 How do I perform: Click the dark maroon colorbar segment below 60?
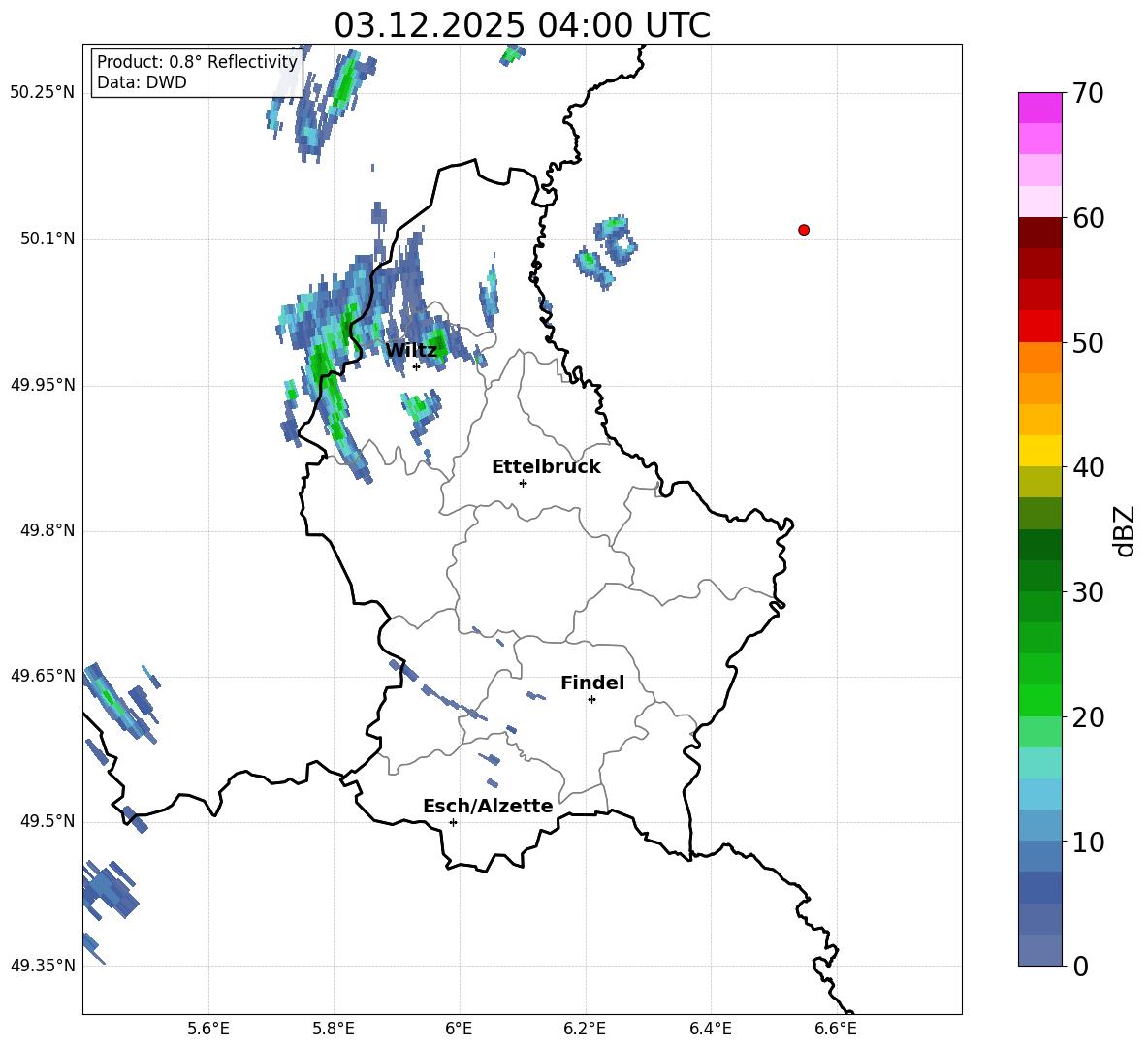[x=1039, y=233]
